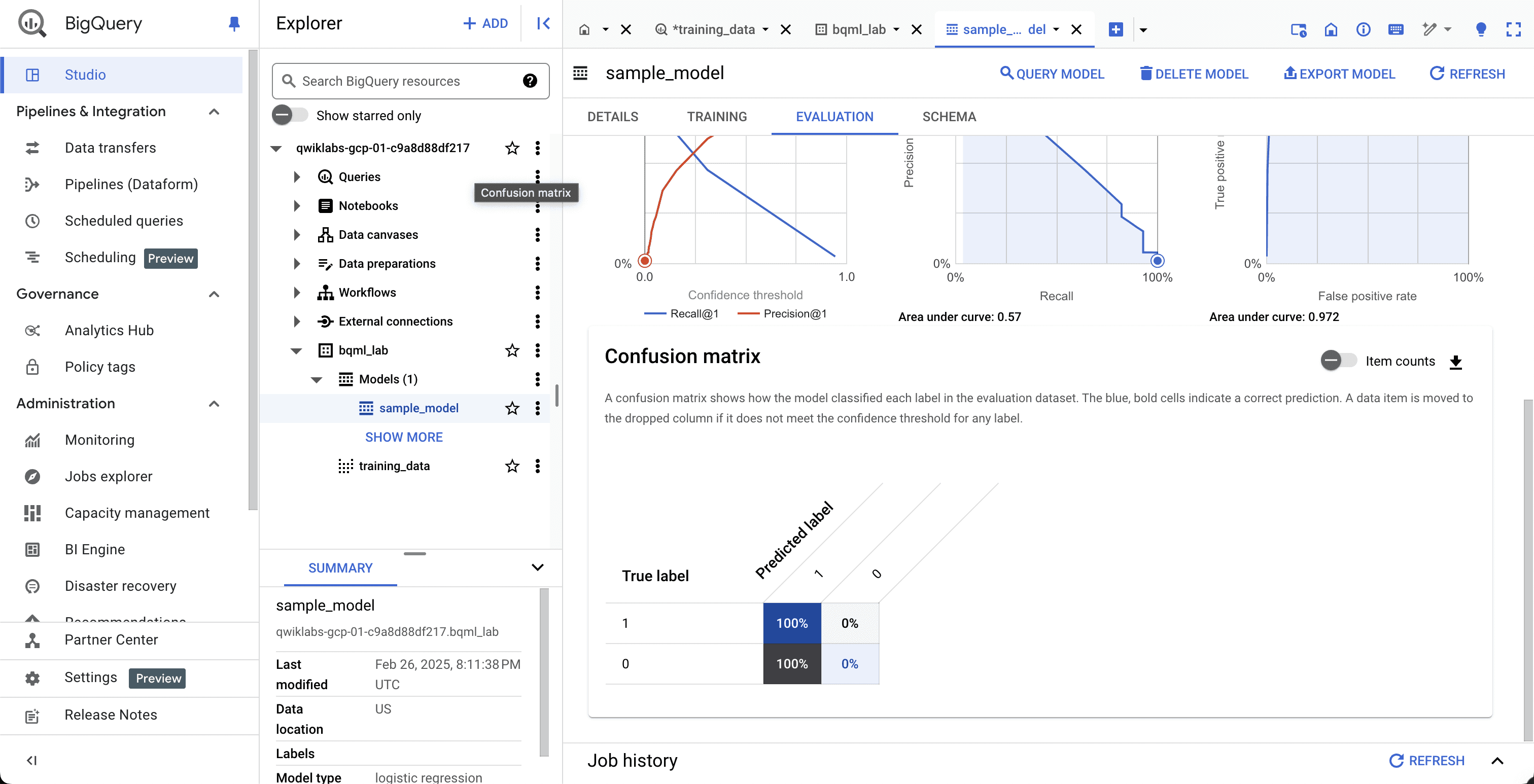
Task: Toggle full screen mode
Action: point(1513,29)
